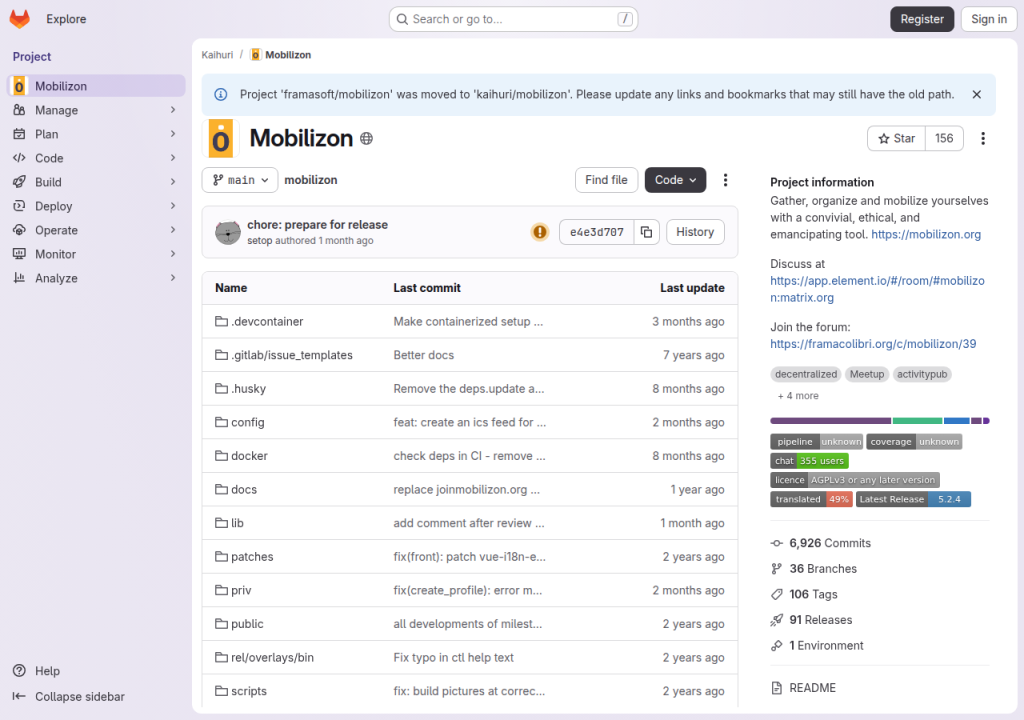1024x720 pixels.
Task: Dismiss the project moved alert banner
Action: click(x=976, y=95)
